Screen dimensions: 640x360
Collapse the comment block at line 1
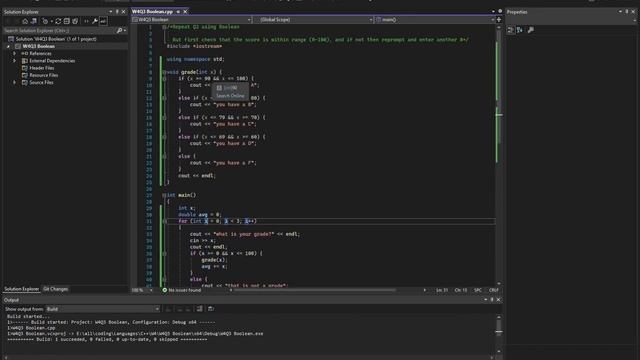point(164,27)
